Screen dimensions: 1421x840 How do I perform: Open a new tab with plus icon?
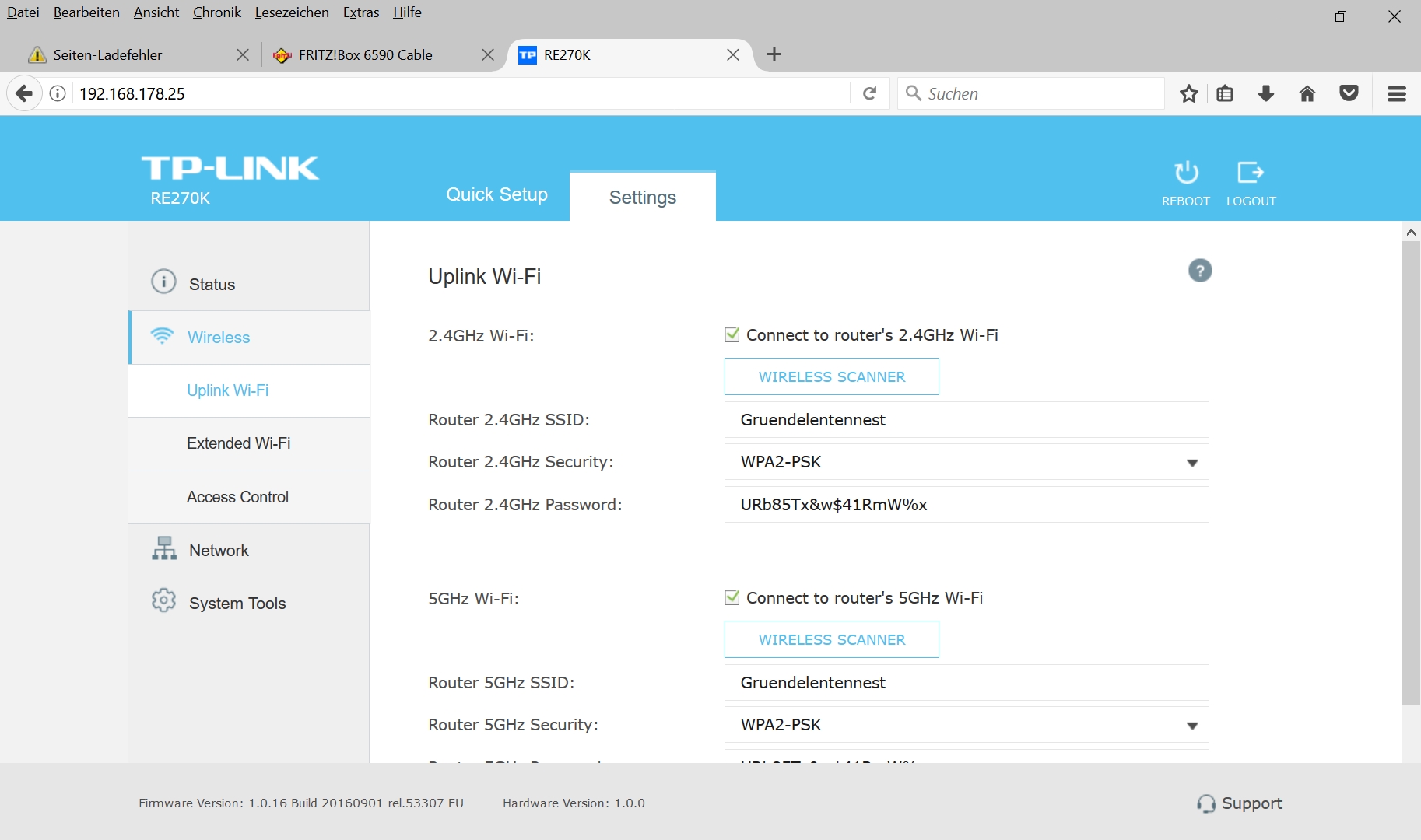pos(774,54)
